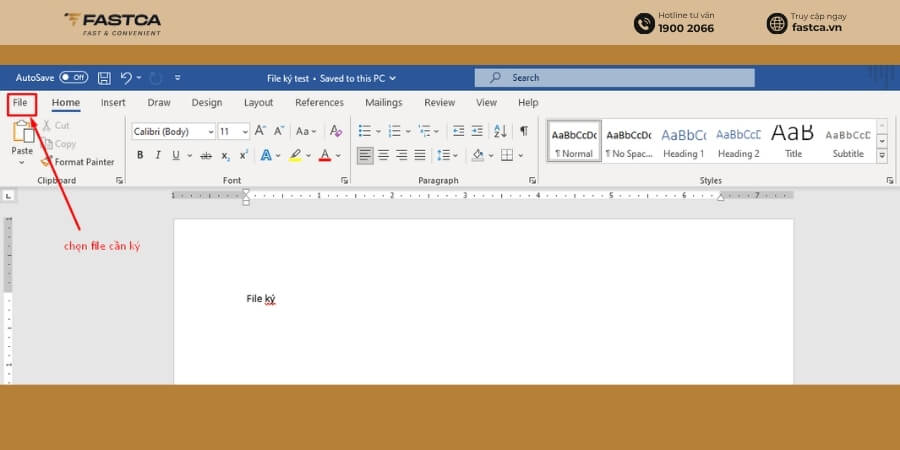
Task: Open the File menu tab
Action: (x=20, y=103)
